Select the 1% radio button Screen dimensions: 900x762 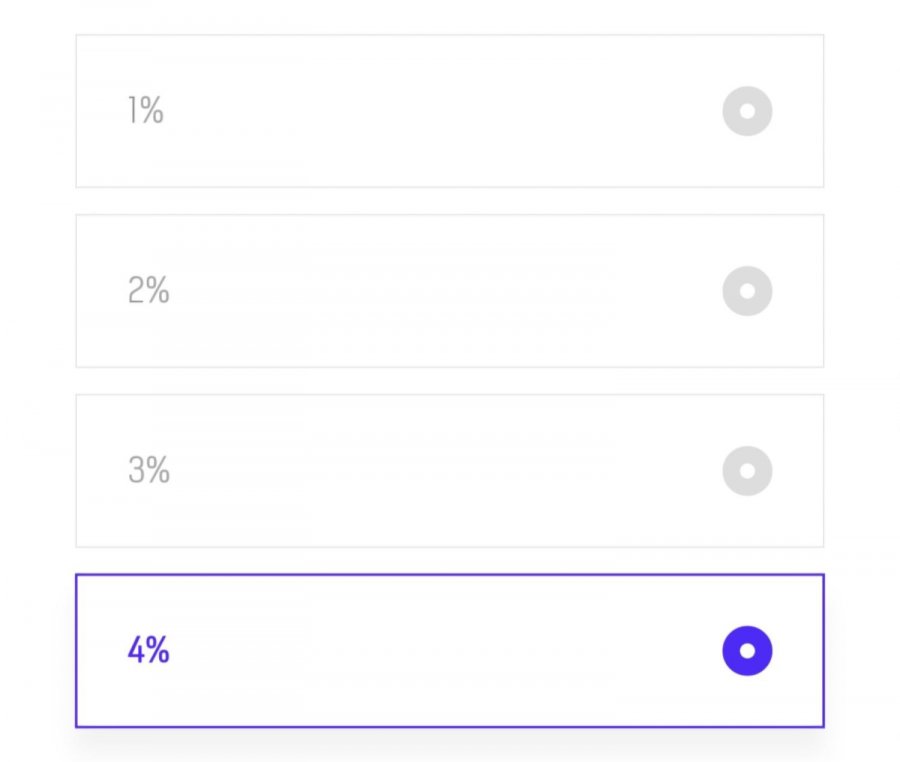(x=747, y=111)
